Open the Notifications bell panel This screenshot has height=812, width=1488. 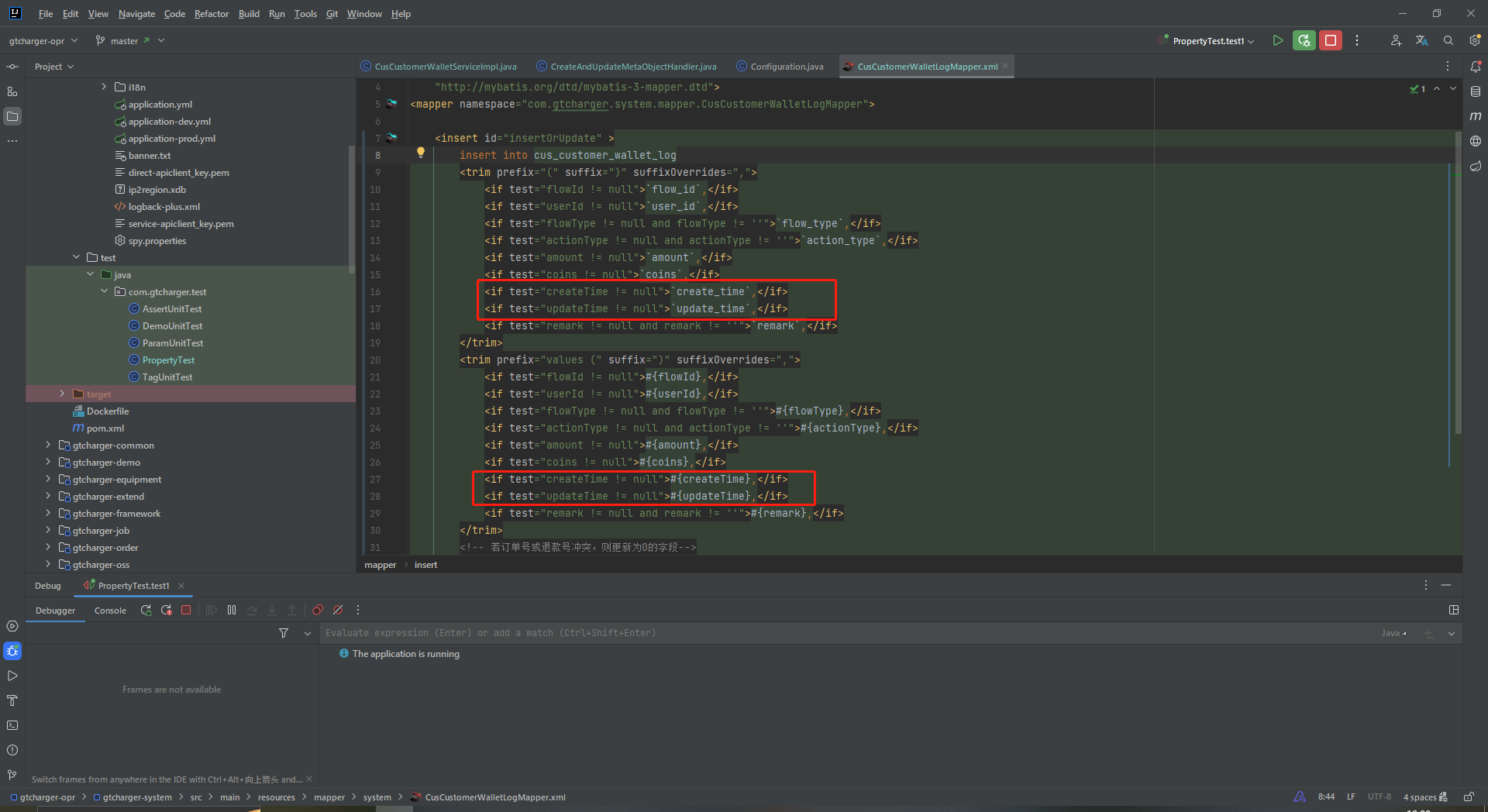pos(1476,67)
